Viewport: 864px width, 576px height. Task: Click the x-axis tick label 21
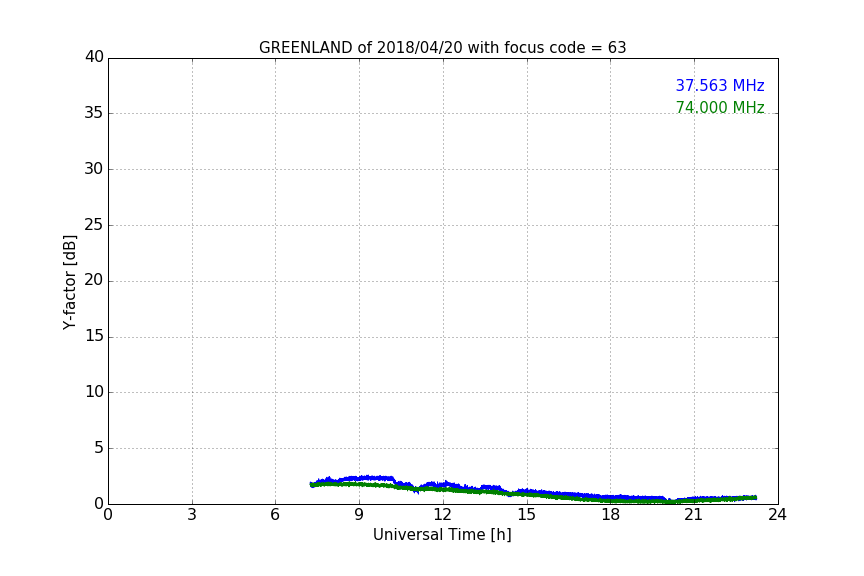(694, 515)
